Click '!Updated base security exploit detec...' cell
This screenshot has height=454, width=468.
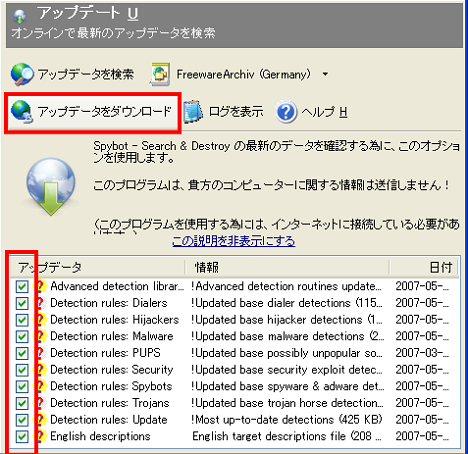(x=287, y=370)
